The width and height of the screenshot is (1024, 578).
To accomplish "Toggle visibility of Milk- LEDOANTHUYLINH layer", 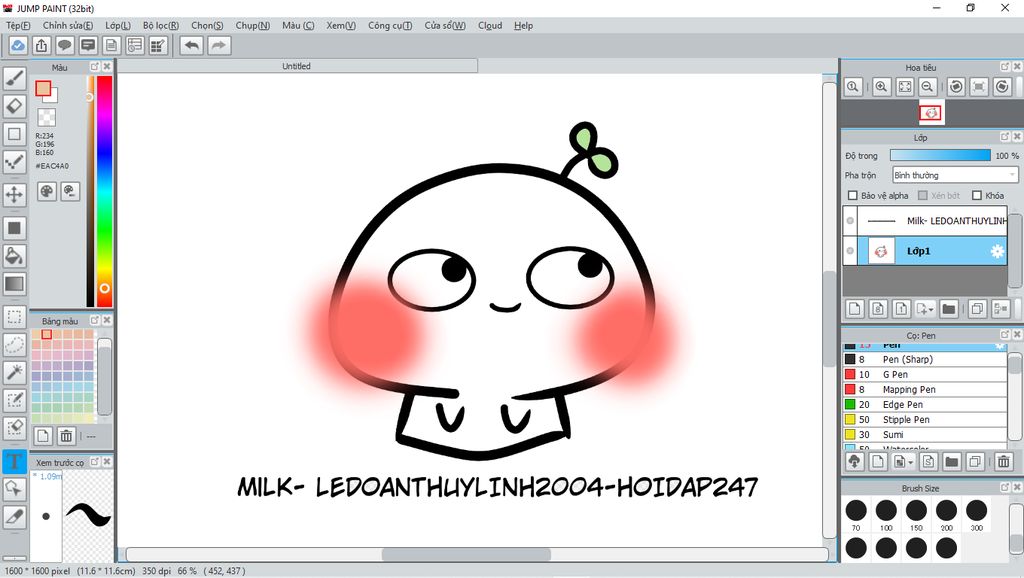I will pyautogui.click(x=850, y=221).
